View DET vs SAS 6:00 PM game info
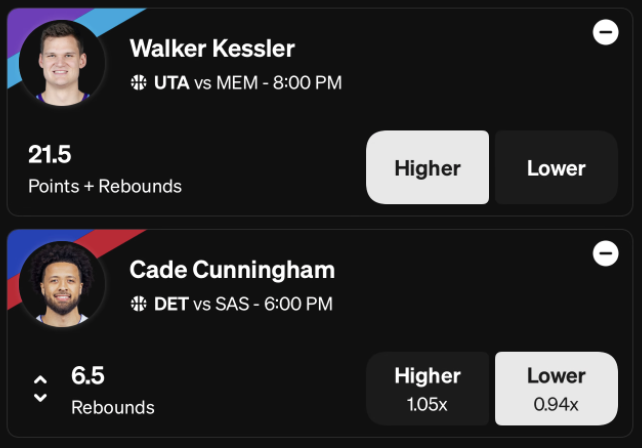Viewport: 642px width, 448px height. [x=243, y=304]
